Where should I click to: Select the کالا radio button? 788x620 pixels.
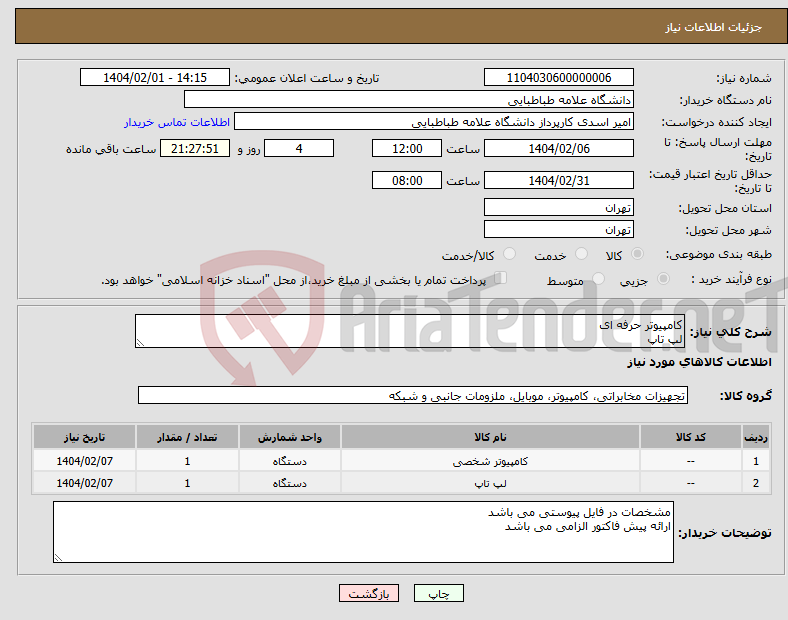(x=637, y=254)
